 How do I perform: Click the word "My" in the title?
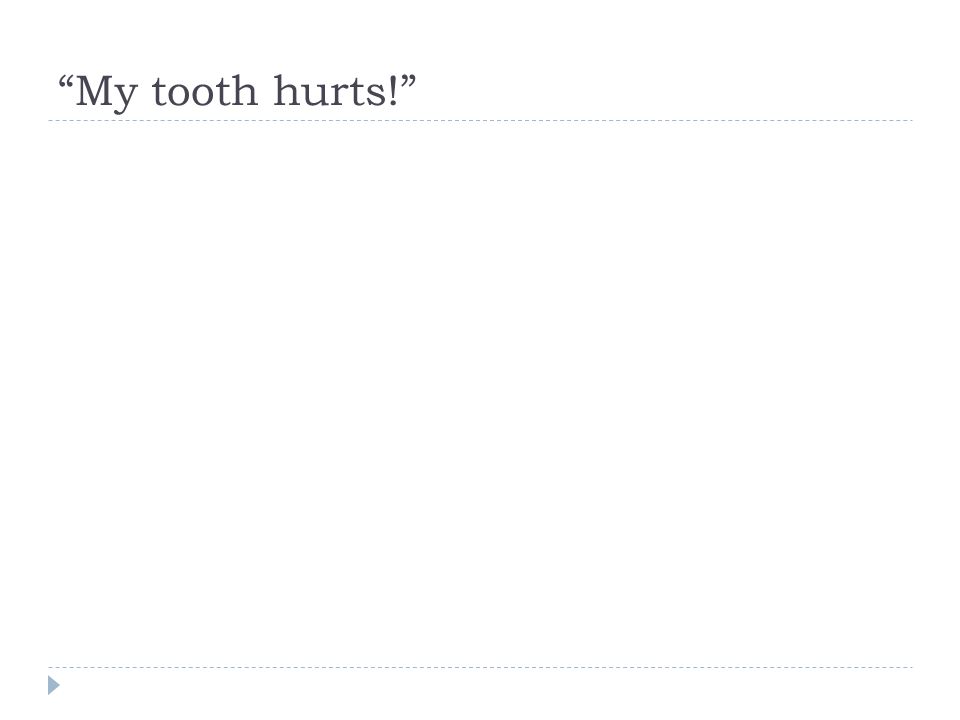[x=106, y=92]
